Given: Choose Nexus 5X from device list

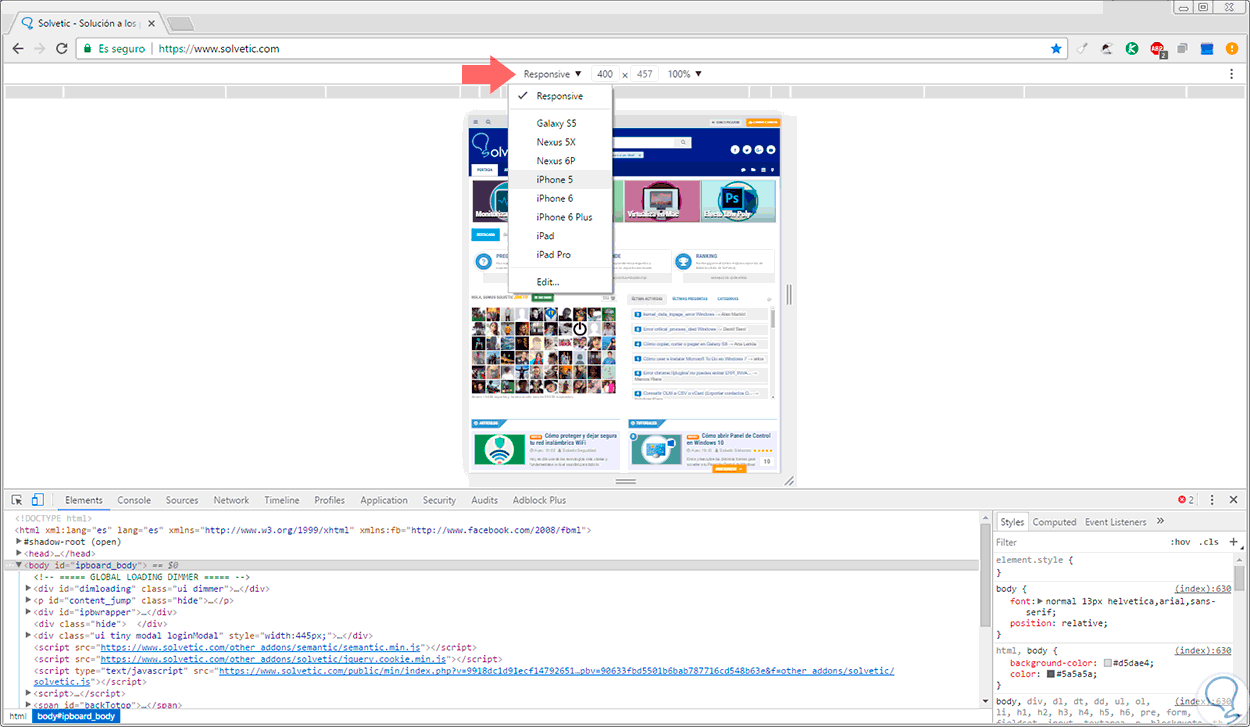Looking at the screenshot, I should click(x=560, y=142).
